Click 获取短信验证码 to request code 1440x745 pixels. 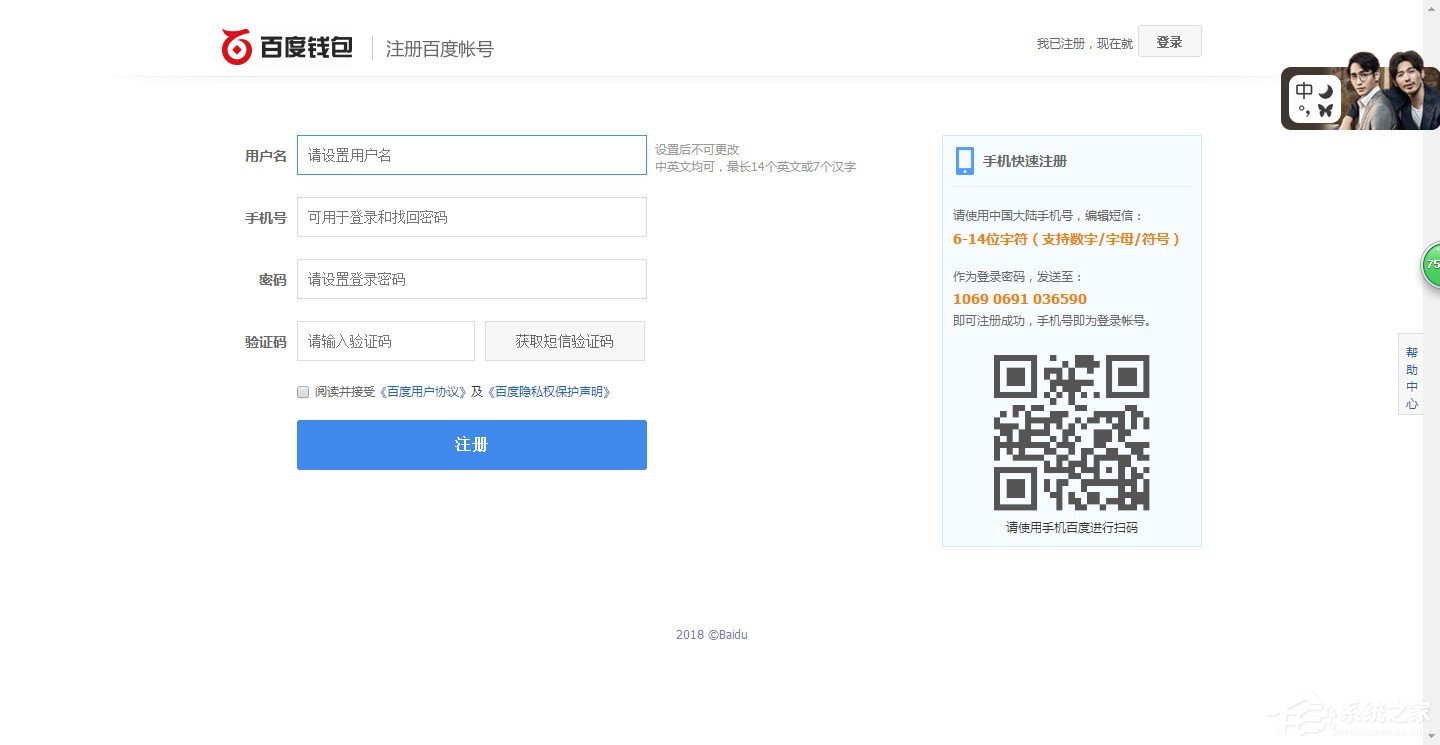[x=564, y=341]
